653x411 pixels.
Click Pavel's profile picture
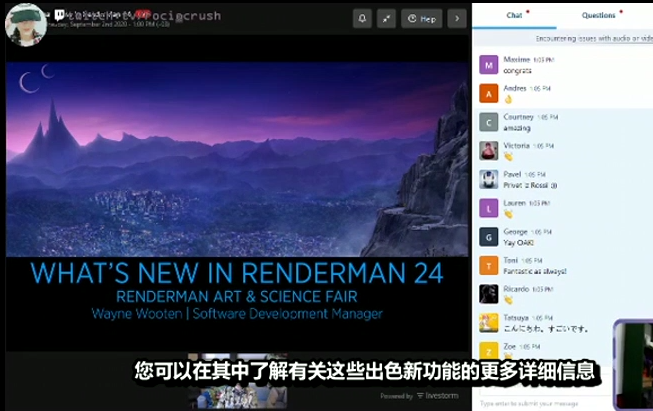click(x=489, y=179)
